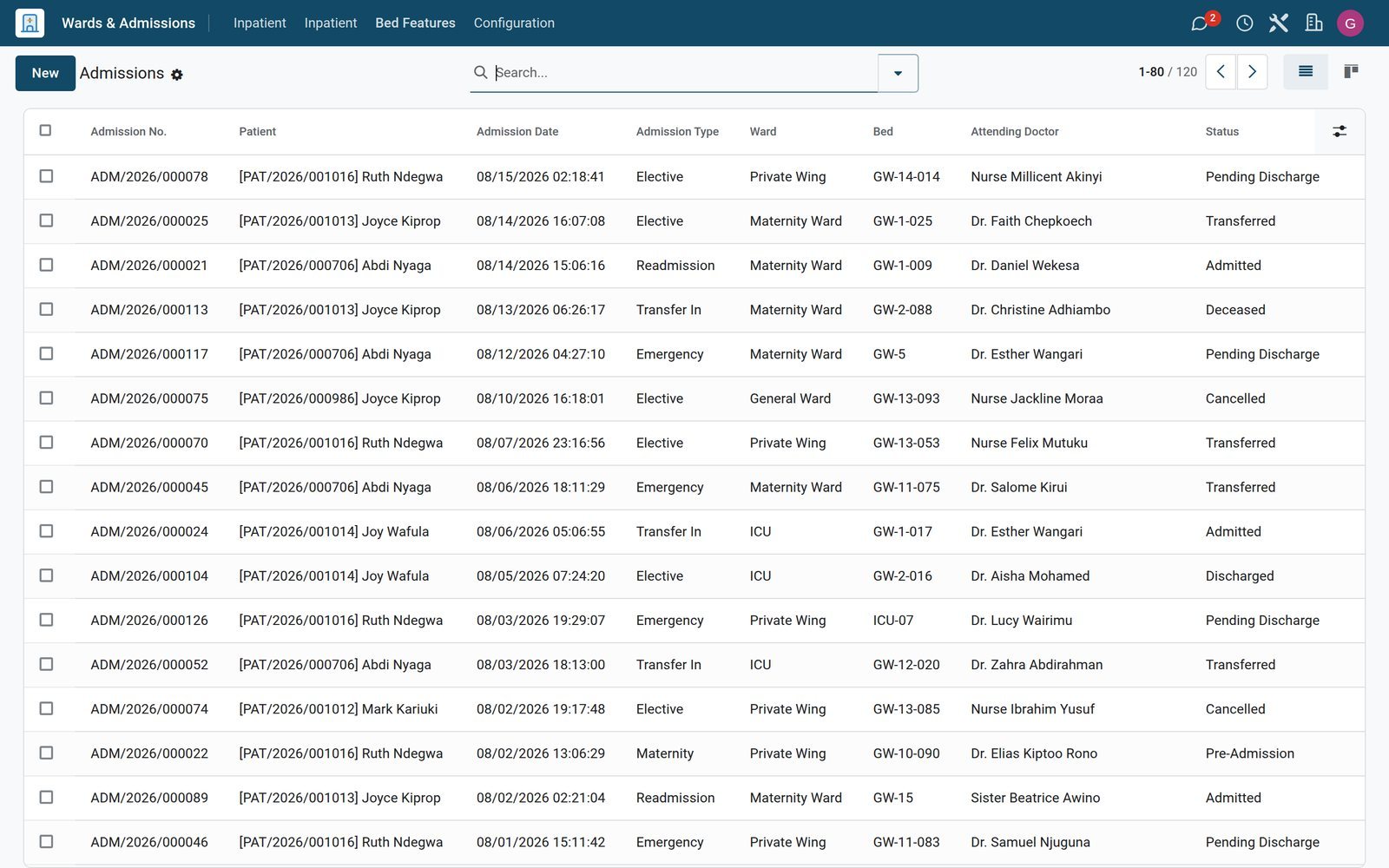Click the Deceased status cell
The image size is (1389, 868).
pos(1235,310)
